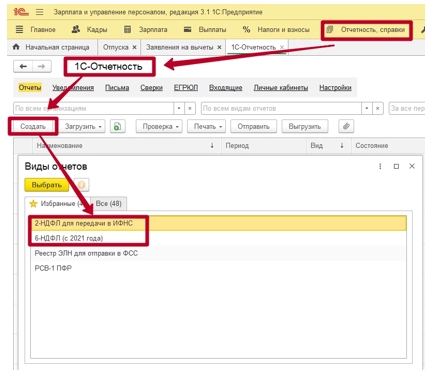
Task: Open the Зарплата section
Action: coord(145,30)
